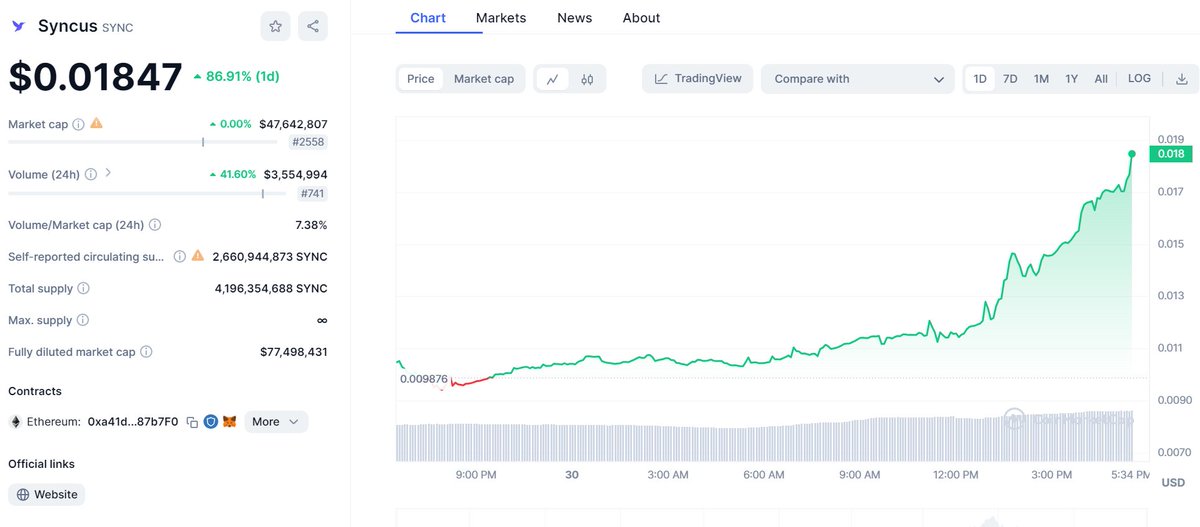The height and width of the screenshot is (527, 1200).
Task: Click the Volume (24h) range slider bar
Action: click(x=147, y=193)
